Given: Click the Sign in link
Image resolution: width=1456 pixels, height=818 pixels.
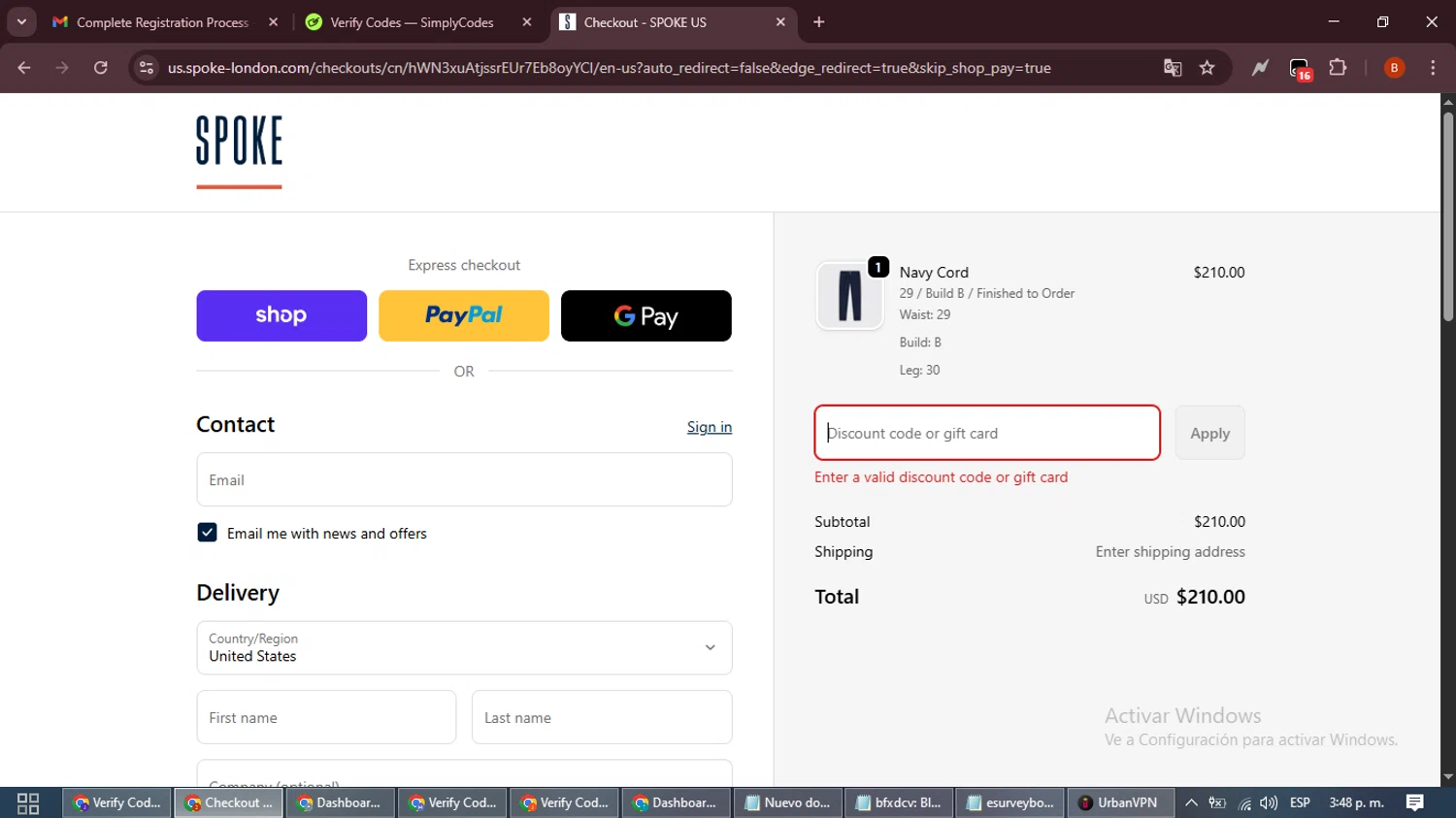Looking at the screenshot, I should 710,427.
